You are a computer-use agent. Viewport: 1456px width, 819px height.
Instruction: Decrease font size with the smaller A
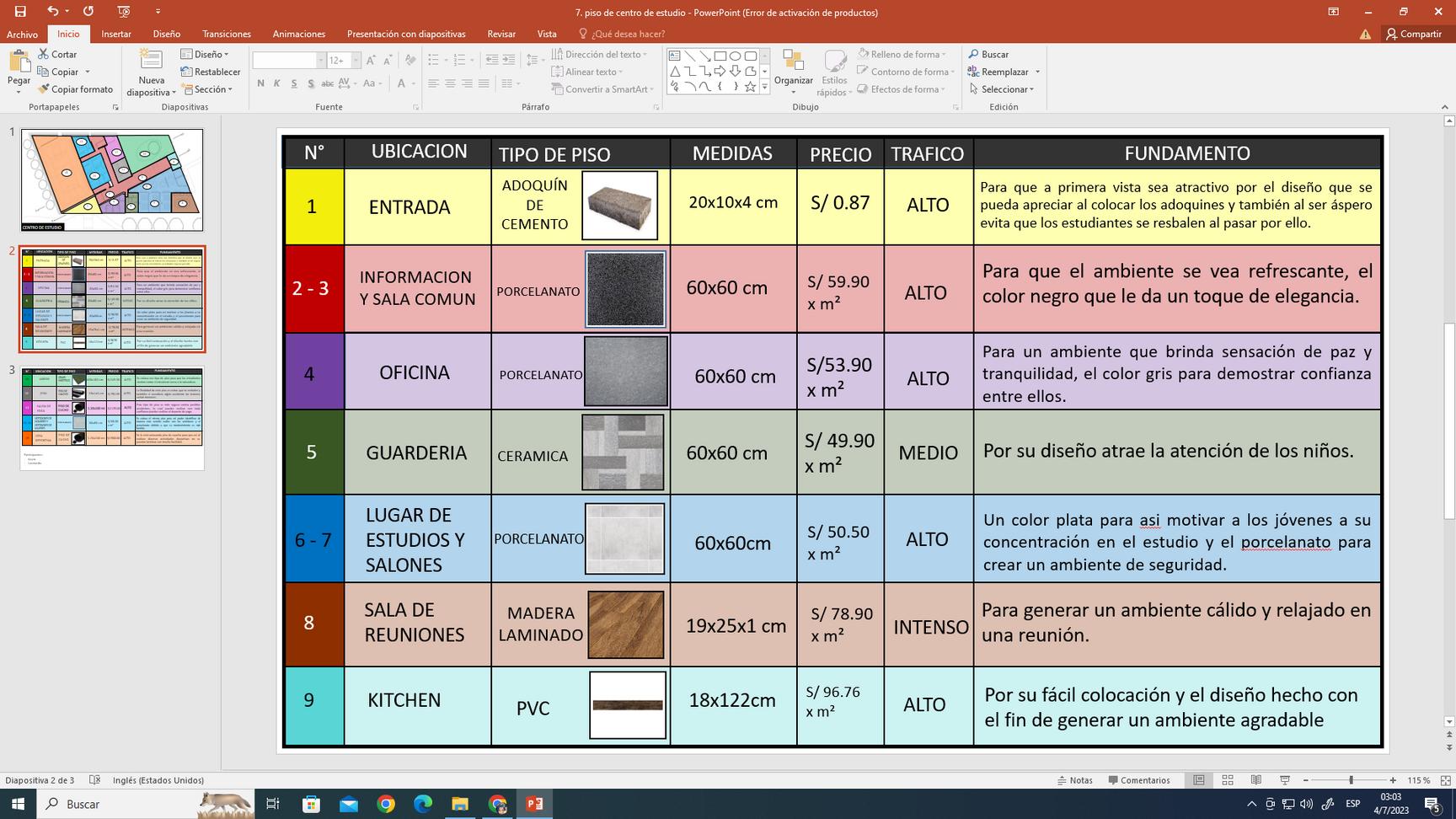(x=387, y=60)
